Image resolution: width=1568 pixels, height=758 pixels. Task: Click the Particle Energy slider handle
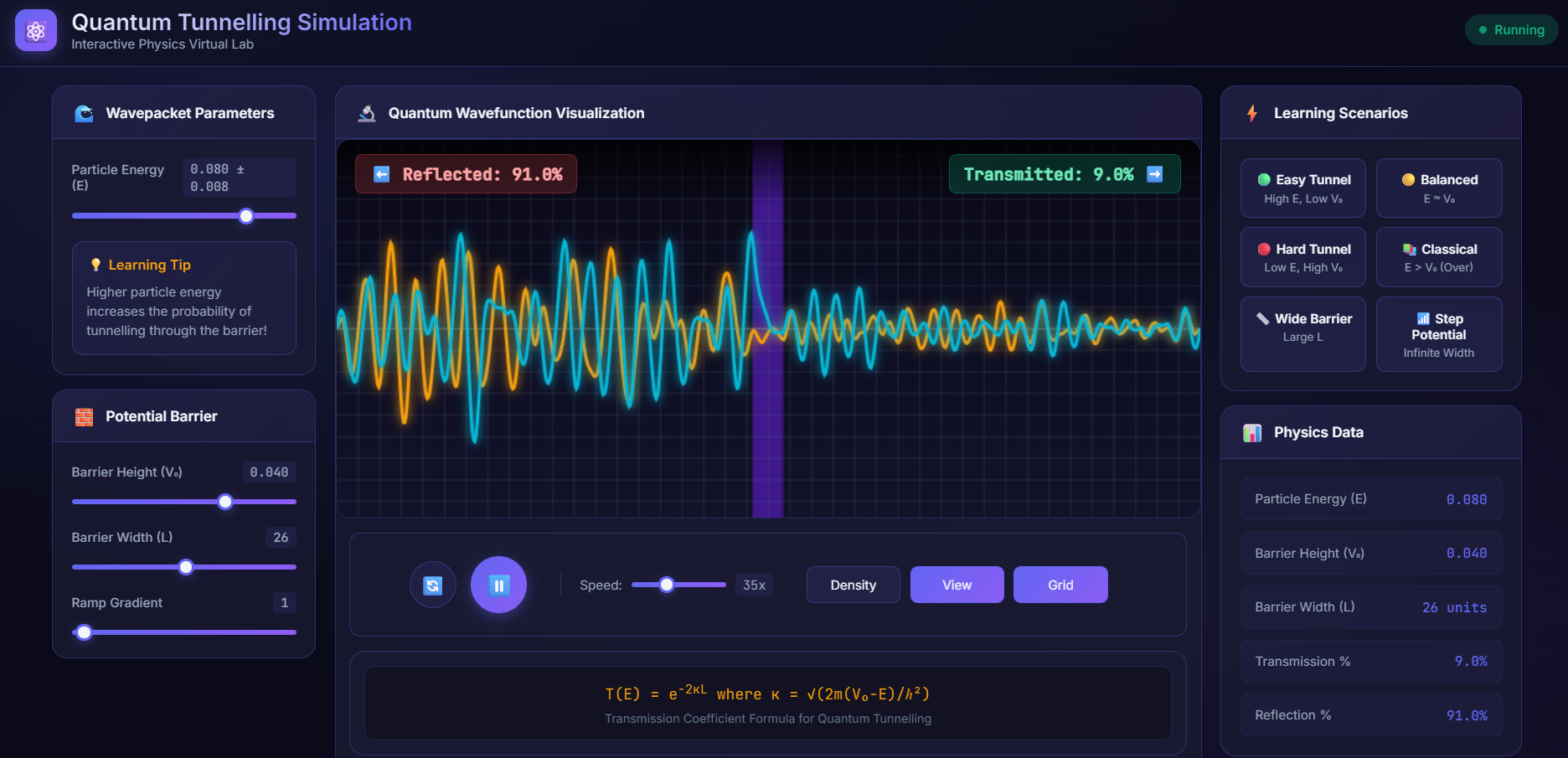coord(246,216)
